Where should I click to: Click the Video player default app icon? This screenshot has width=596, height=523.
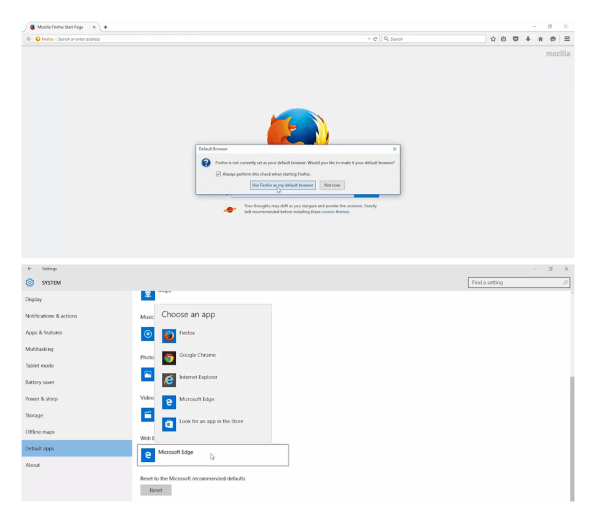(147, 415)
